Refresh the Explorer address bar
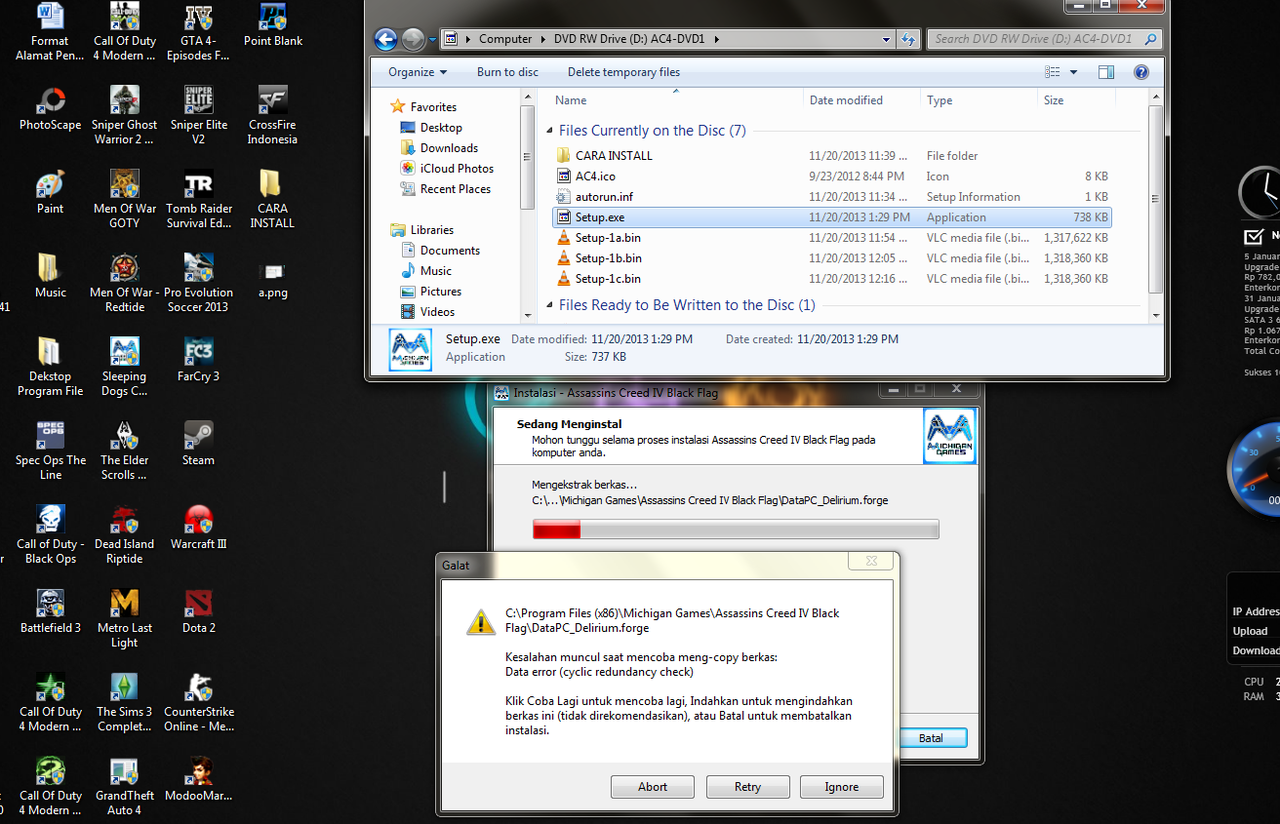 908,40
